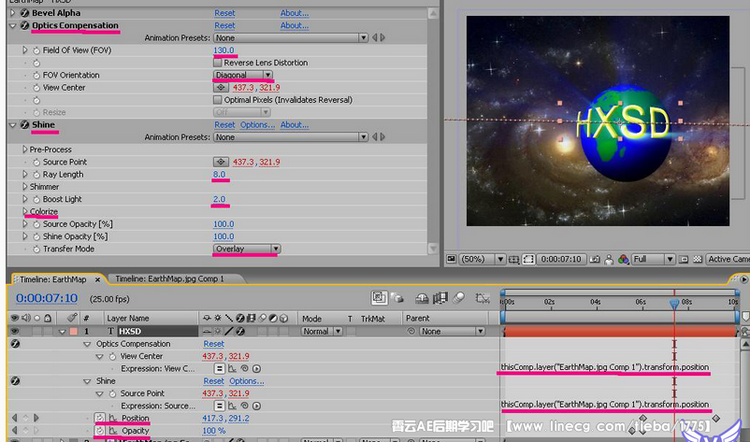Toggle Shine effect switch in timeline
This screenshot has height=442, width=750.
15,381
